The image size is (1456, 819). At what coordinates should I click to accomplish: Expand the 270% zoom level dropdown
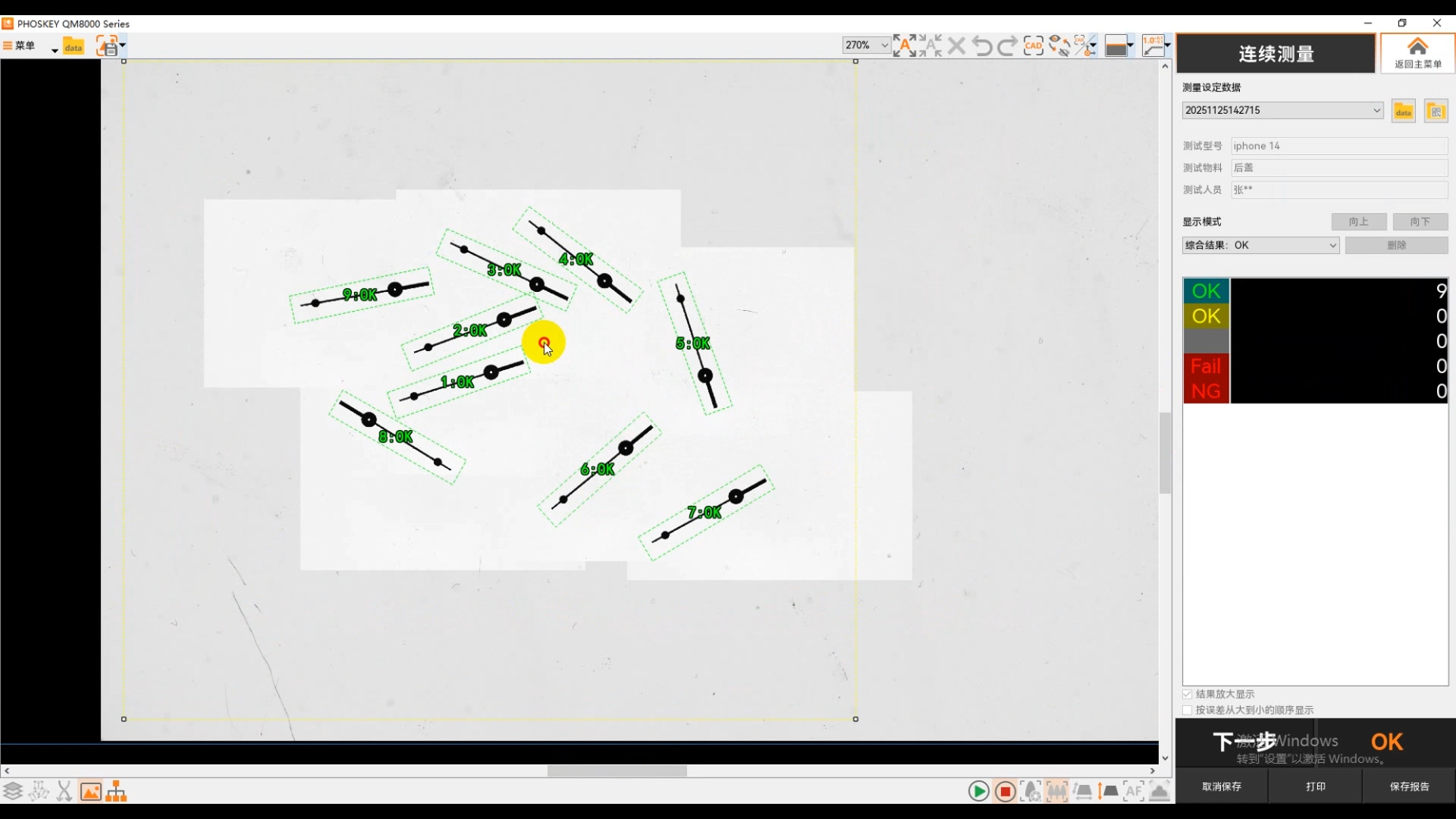(x=884, y=45)
